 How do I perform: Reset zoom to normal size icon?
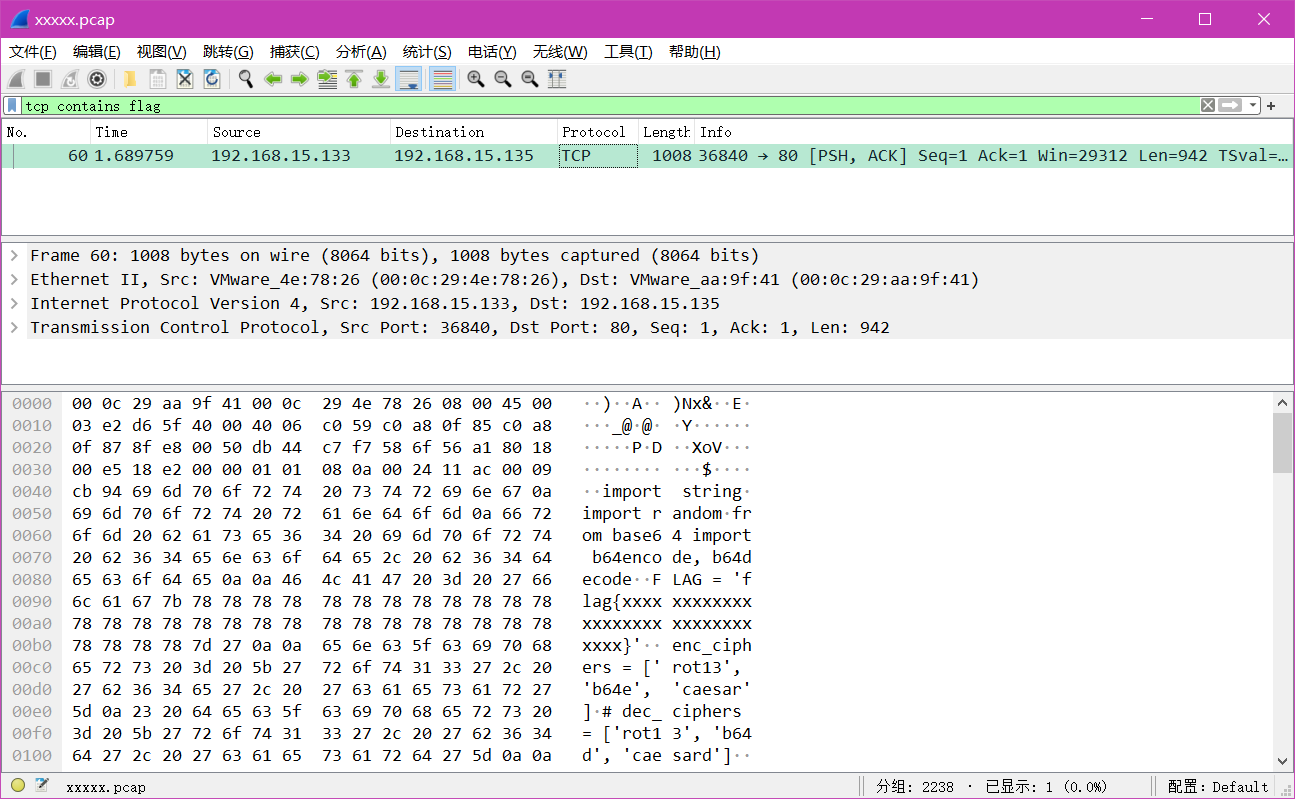[530, 79]
